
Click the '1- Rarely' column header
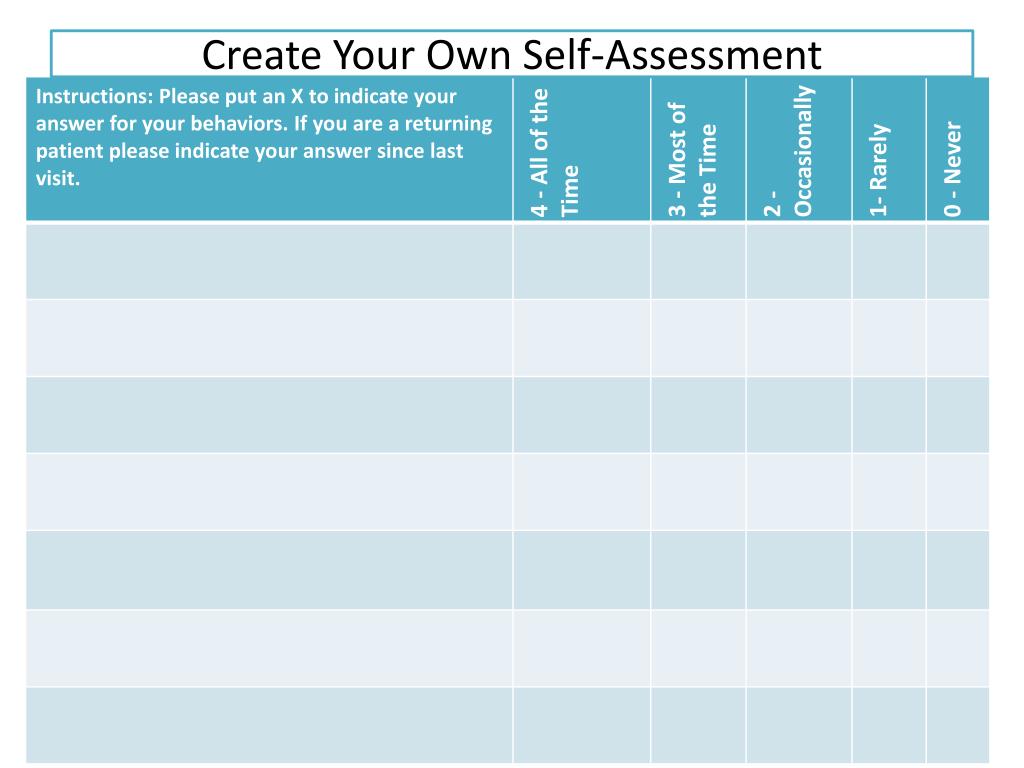[x=889, y=149]
